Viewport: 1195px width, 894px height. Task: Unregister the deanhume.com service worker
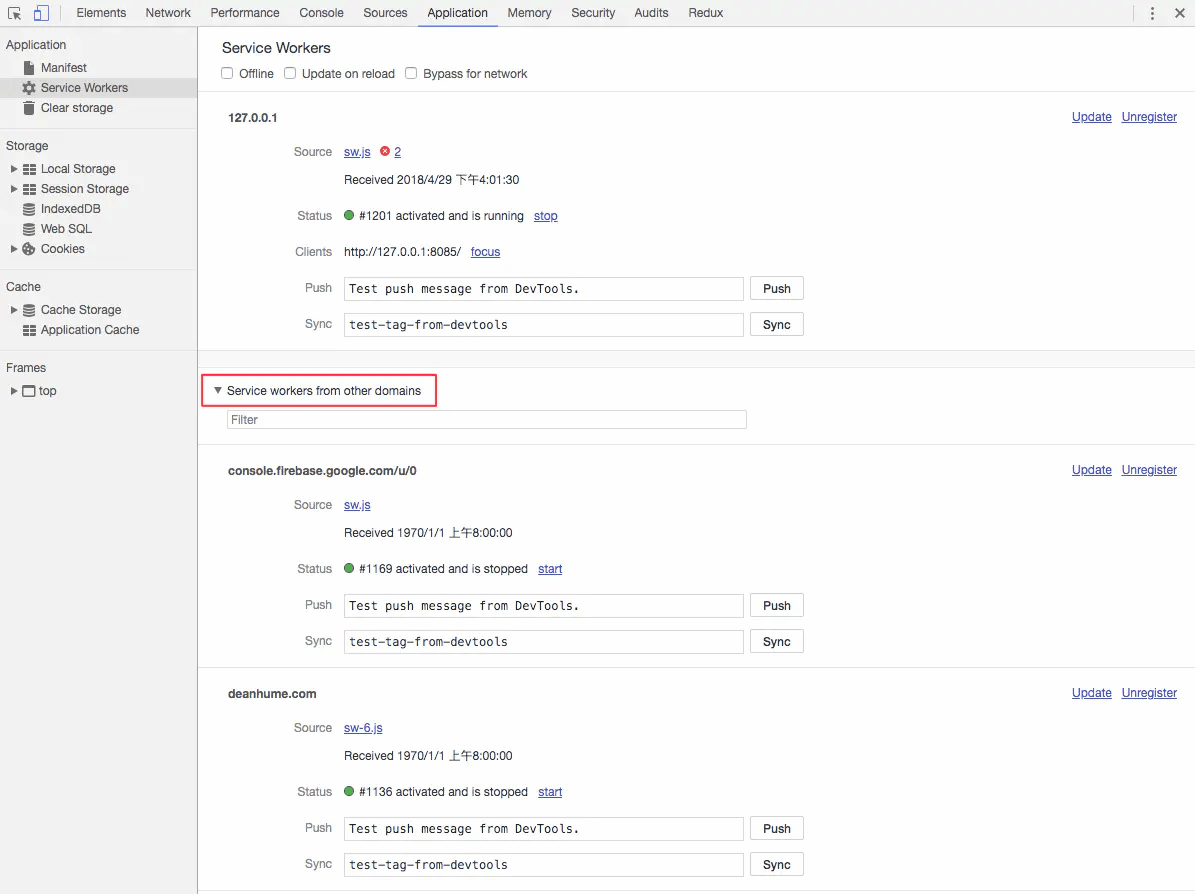[x=1149, y=693]
